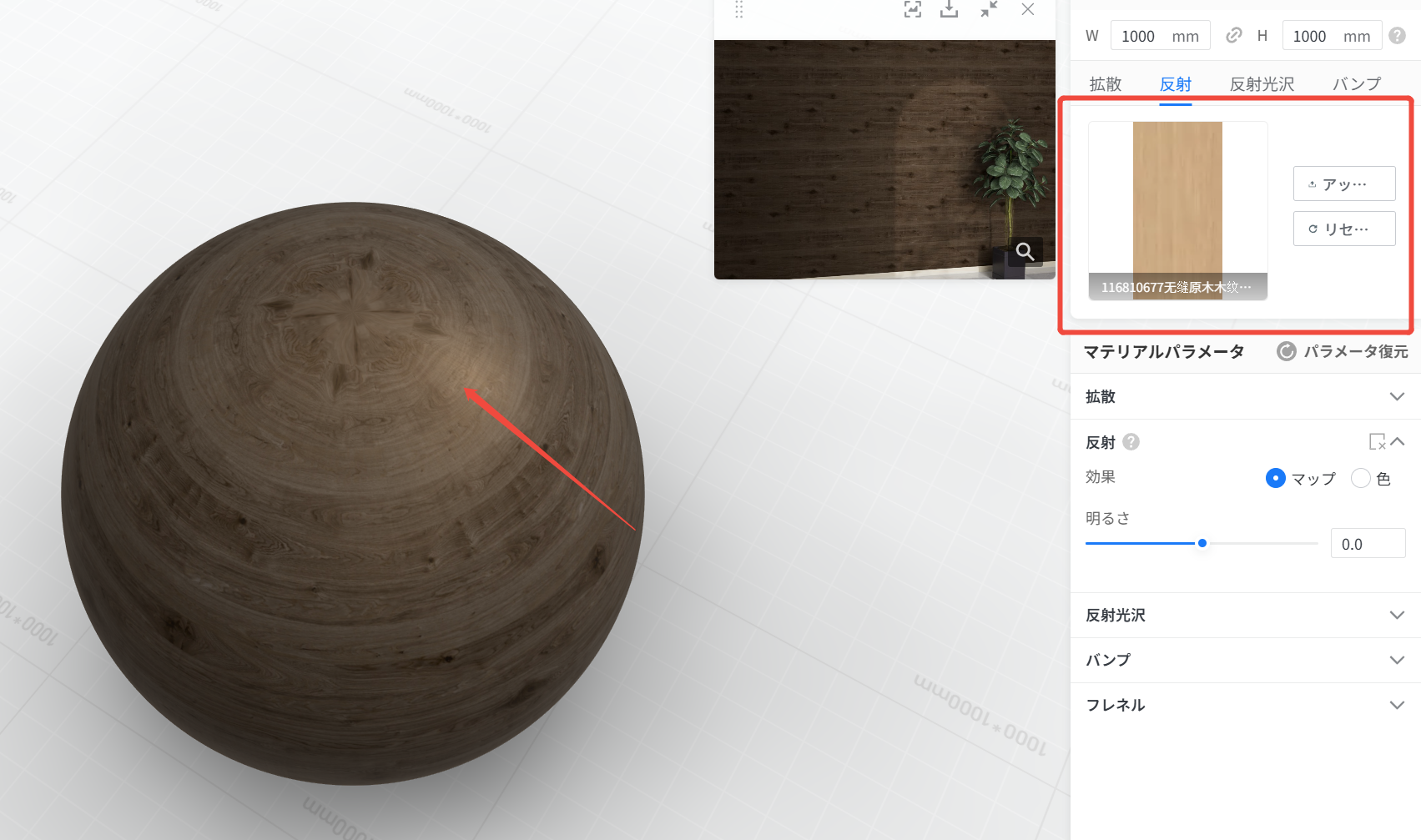Click the help icon beside 反射 heading

tap(1131, 442)
